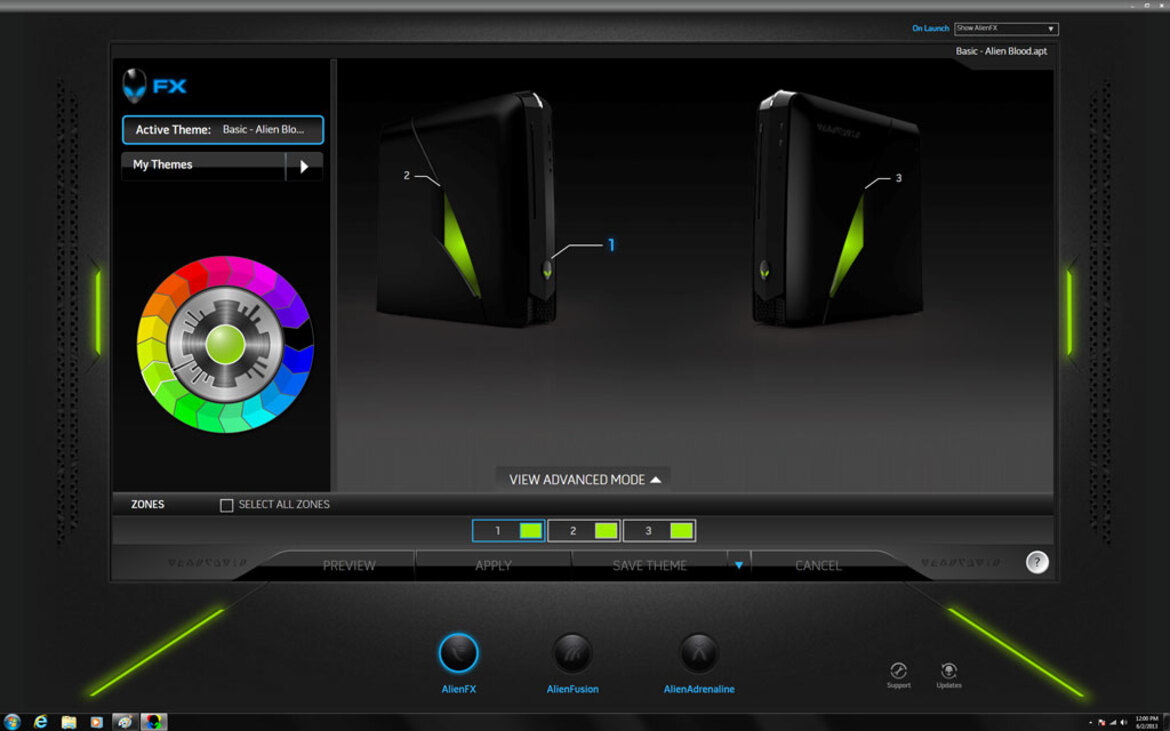Image resolution: width=1170 pixels, height=731 pixels.
Task: Click the left Alienware tower image
Action: tap(467, 209)
